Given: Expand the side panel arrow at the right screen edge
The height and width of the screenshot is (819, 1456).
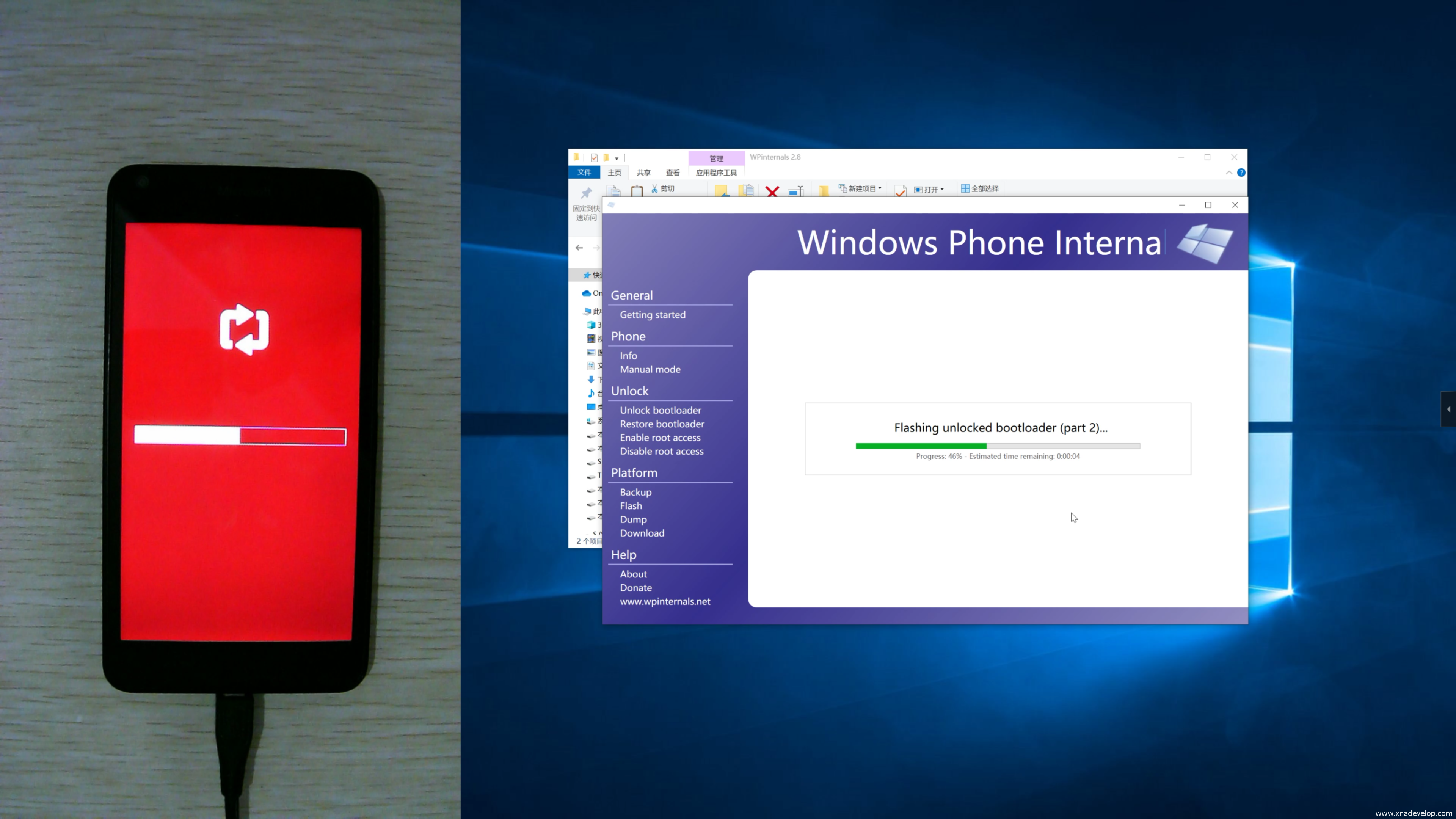Looking at the screenshot, I should point(1448,409).
